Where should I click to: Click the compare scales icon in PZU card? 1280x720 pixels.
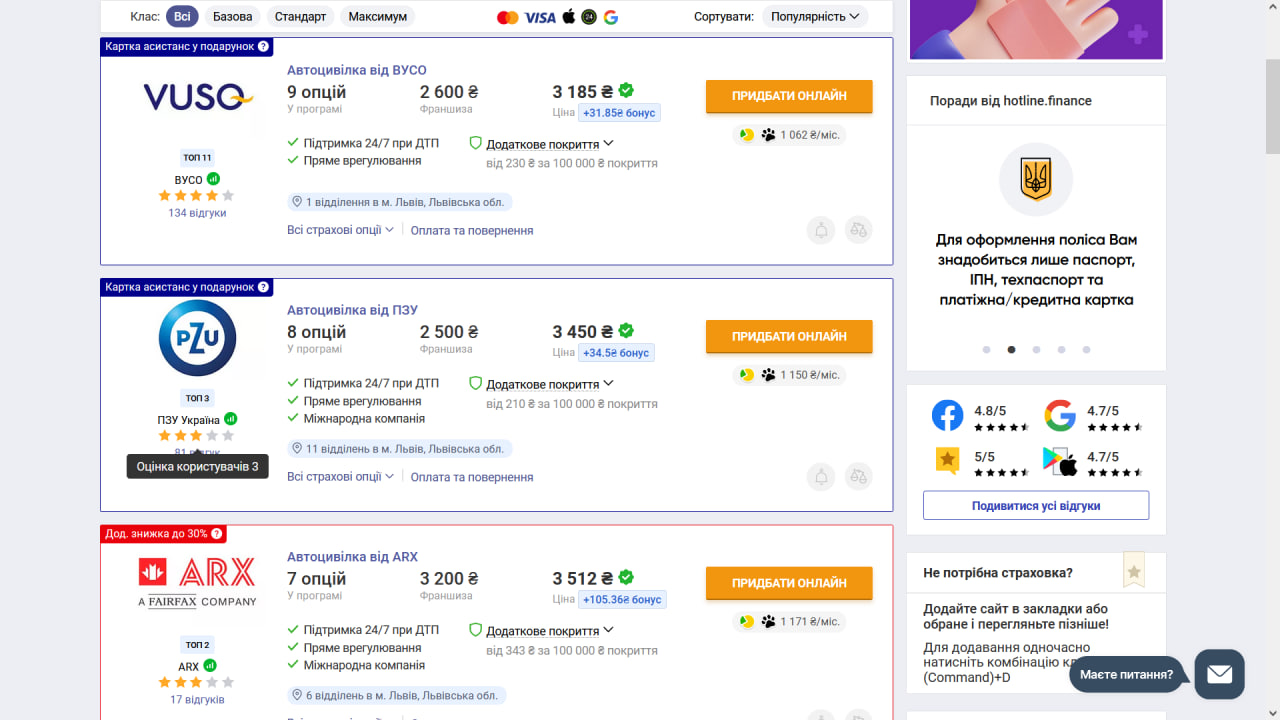pyautogui.click(x=858, y=477)
